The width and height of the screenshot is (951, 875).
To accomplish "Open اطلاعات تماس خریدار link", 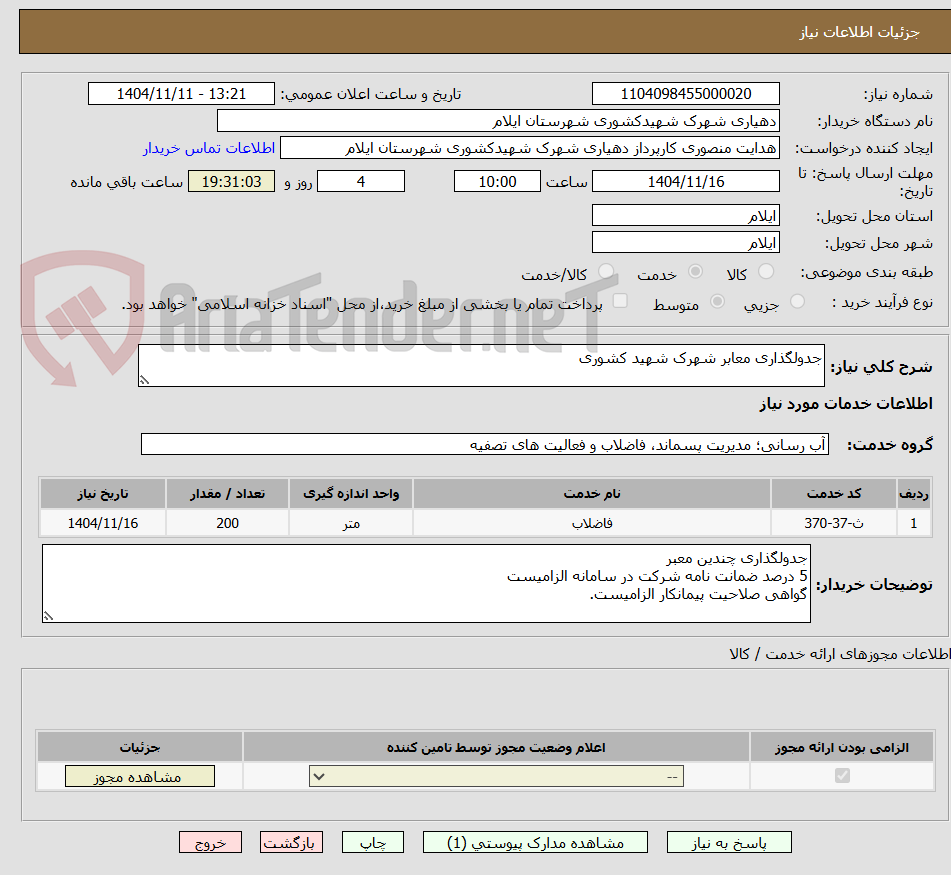I will 209,149.
